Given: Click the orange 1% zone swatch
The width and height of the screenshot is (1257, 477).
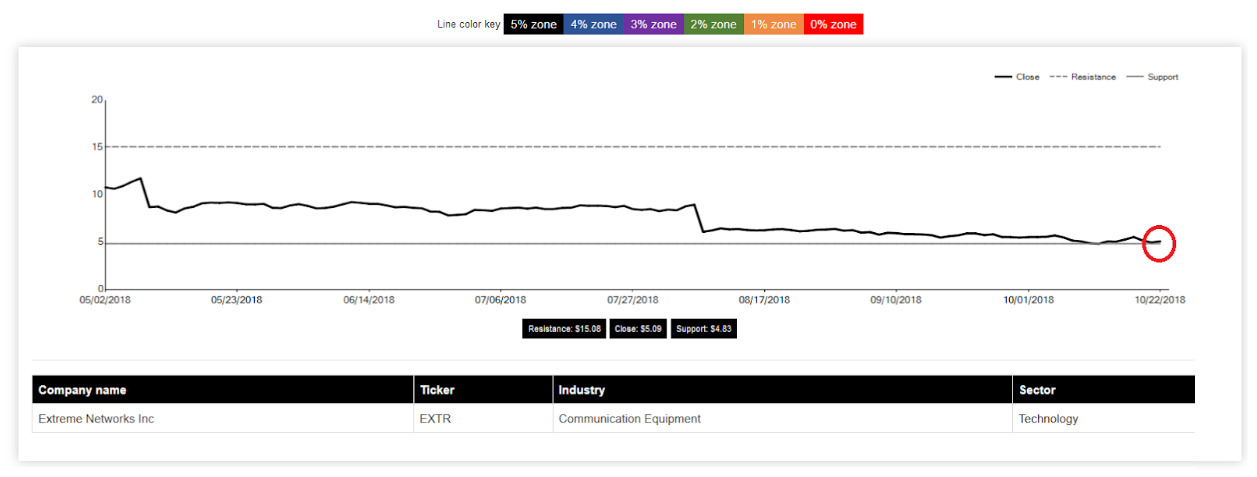Looking at the screenshot, I should pyautogui.click(x=773, y=24).
